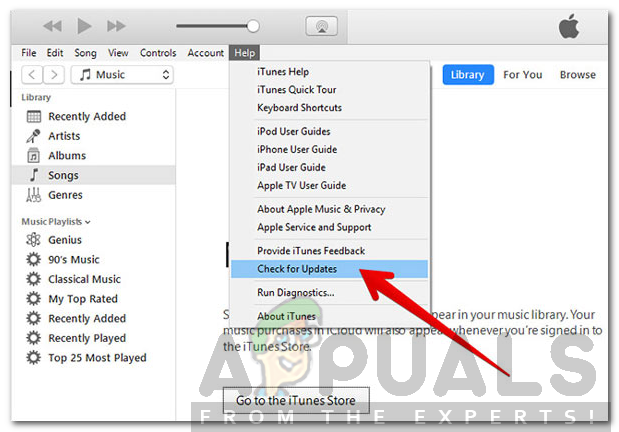Viewport: 619px width, 432px height.
Task: Click the Genres guitar icon
Action: [34, 195]
